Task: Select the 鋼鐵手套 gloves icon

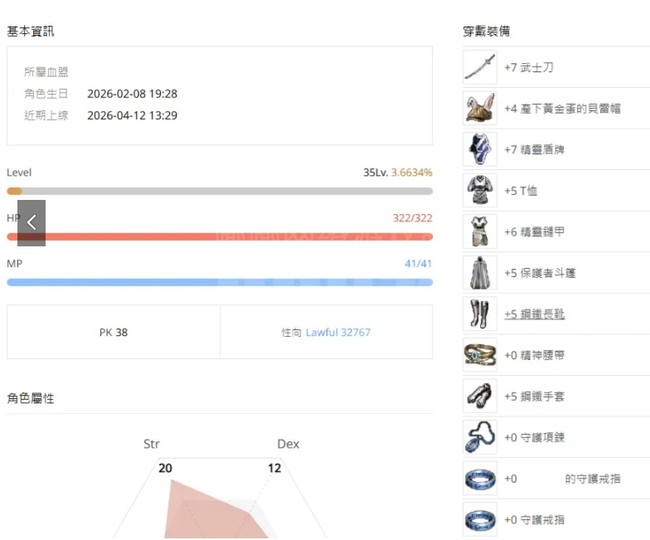Action: coord(480,396)
